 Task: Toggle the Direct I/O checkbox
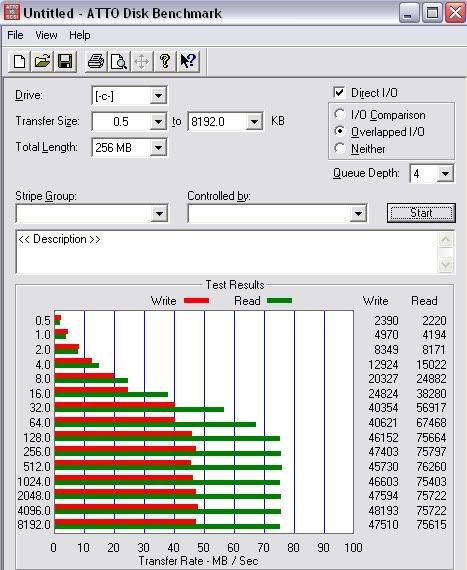(339, 93)
